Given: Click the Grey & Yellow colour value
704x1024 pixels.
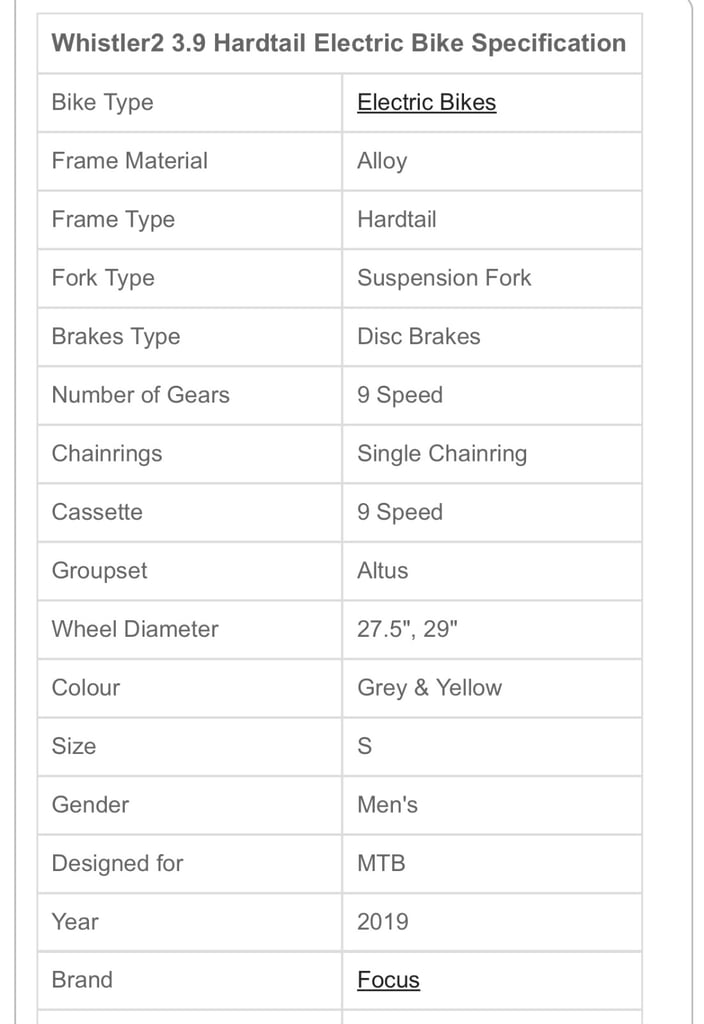Looking at the screenshot, I should pyautogui.click(x=430, y=688).
